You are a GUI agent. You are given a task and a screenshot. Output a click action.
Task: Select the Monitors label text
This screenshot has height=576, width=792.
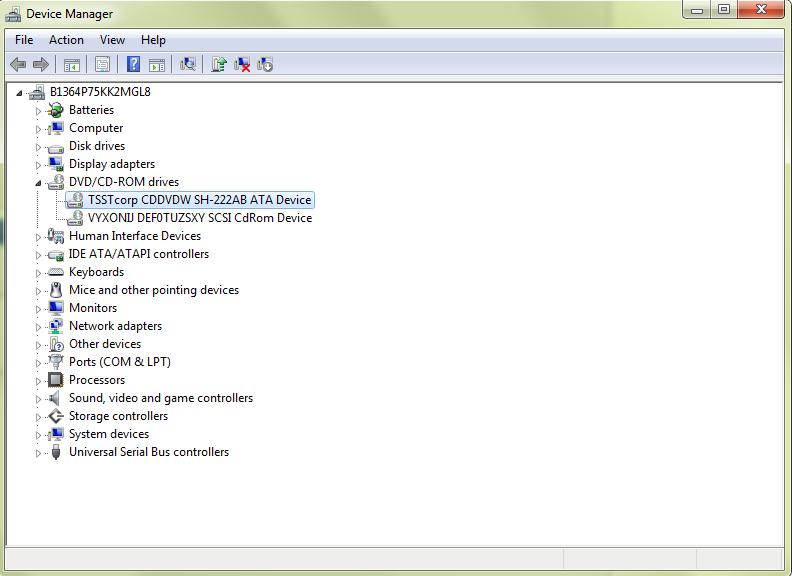pos(93,308)
